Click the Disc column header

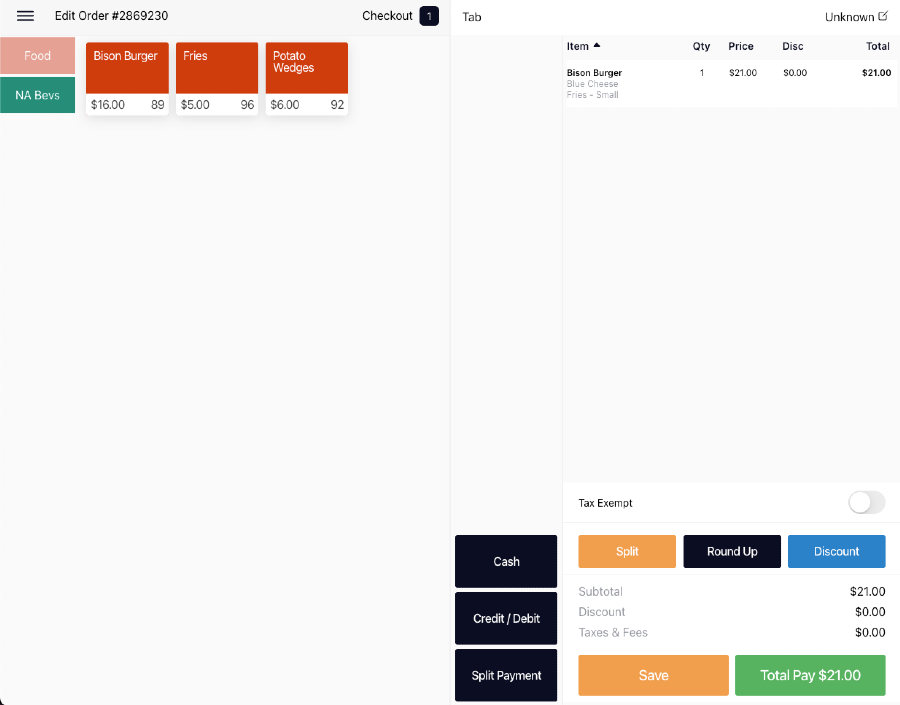coord(793,47)
